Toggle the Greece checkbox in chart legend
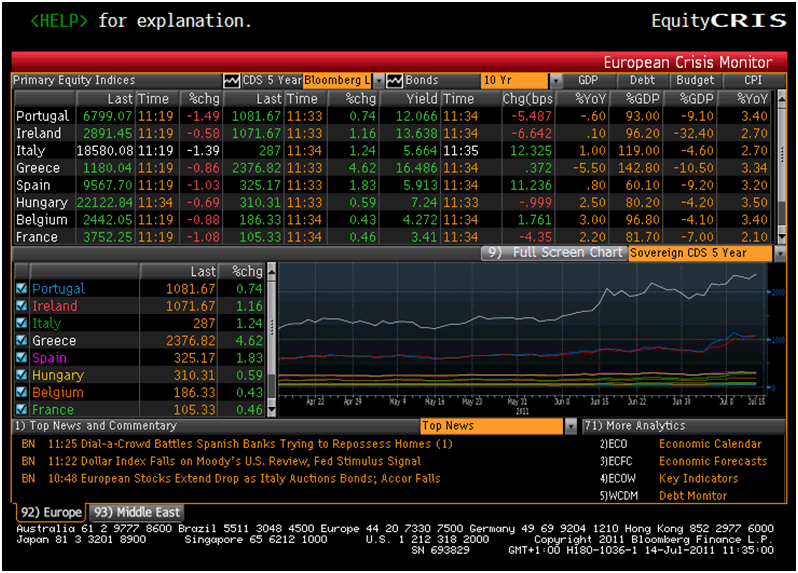This screenshot has height=573, width=798. pyautogui.click(x=22, y=341)
